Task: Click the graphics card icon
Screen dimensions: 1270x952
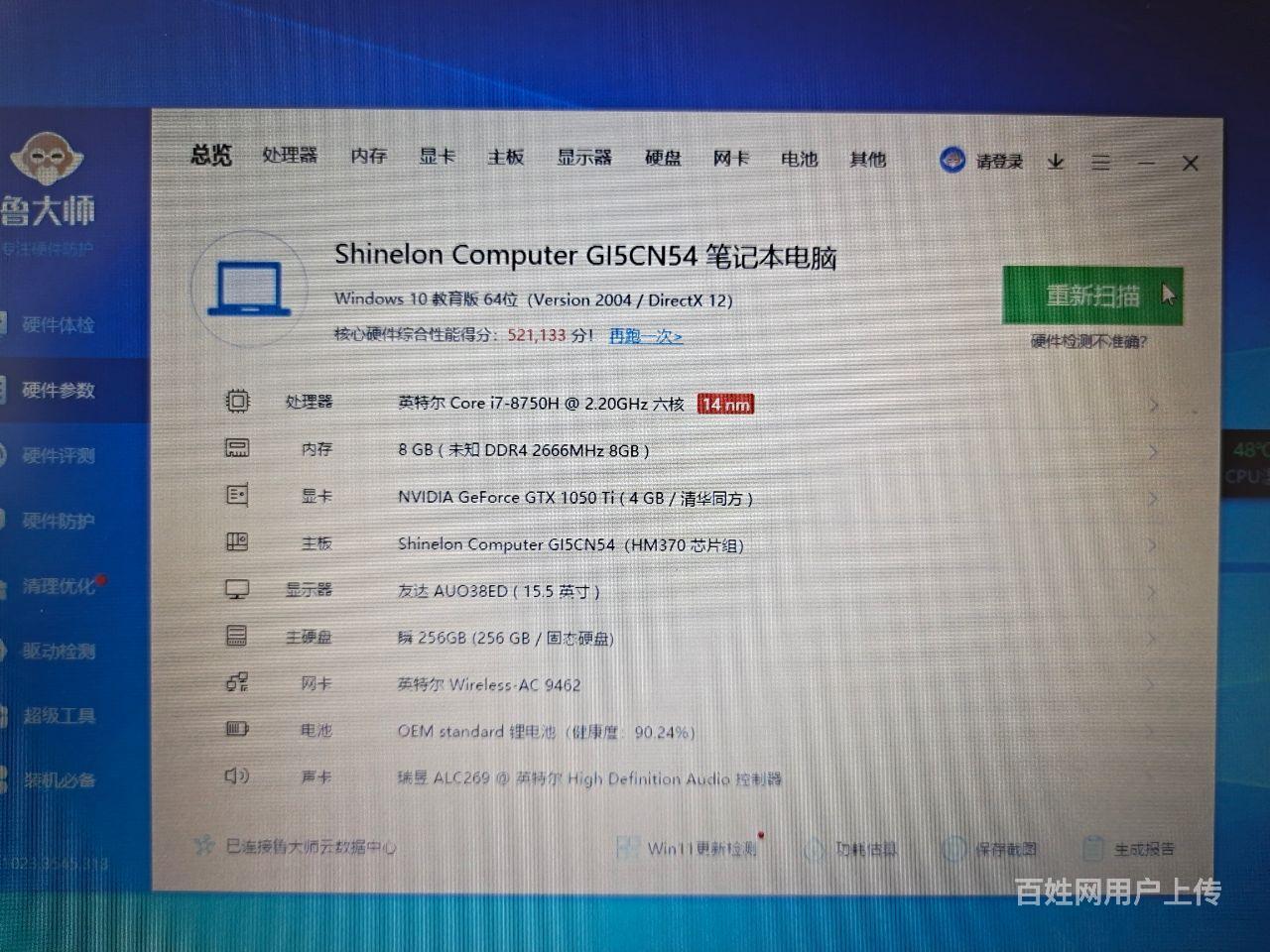Action: click(x=237, y=495)
